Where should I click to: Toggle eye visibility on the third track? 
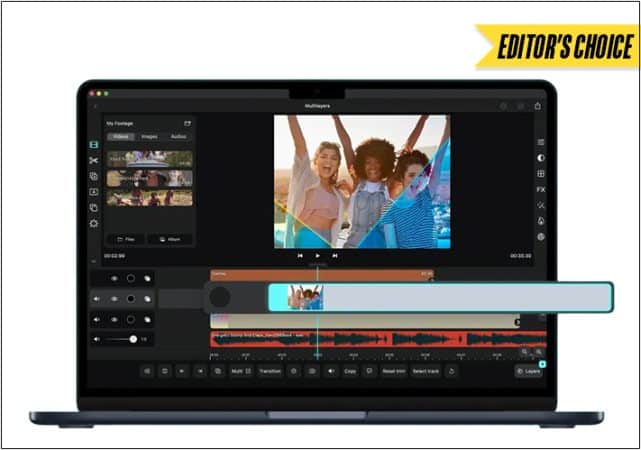click(114, 320)
